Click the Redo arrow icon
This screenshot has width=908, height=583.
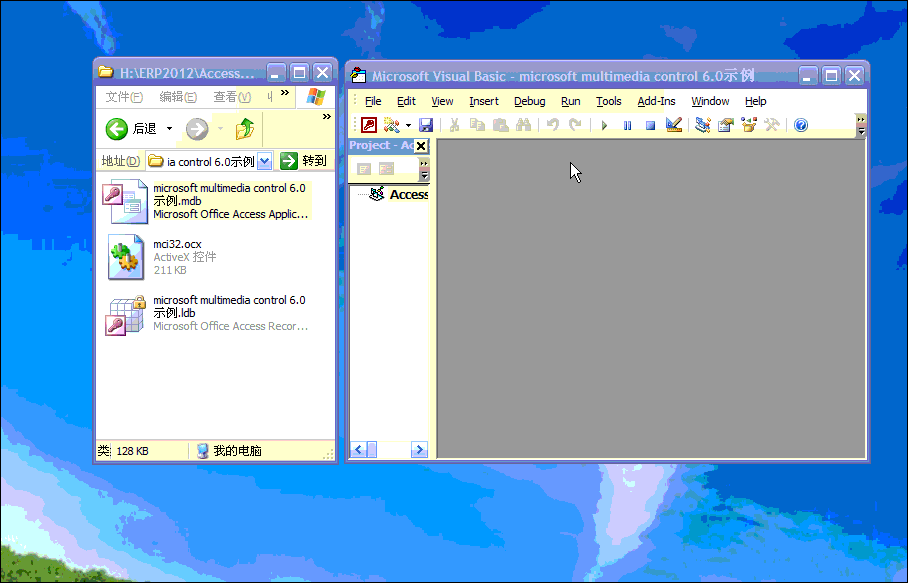(x=575, y=125)
